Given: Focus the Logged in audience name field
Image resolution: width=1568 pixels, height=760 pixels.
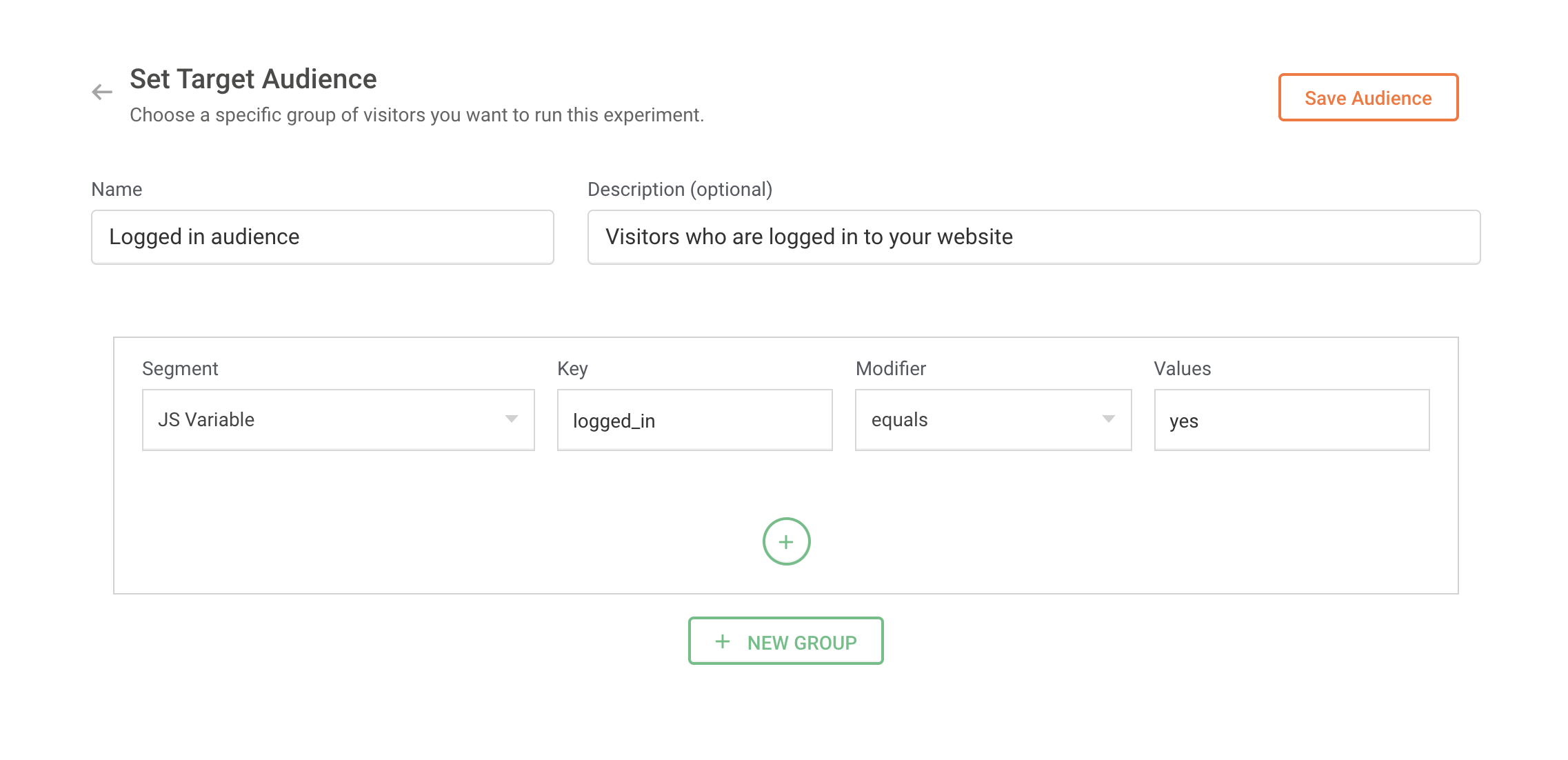Looking at the screenshot, I should click(x=323, y=237).
